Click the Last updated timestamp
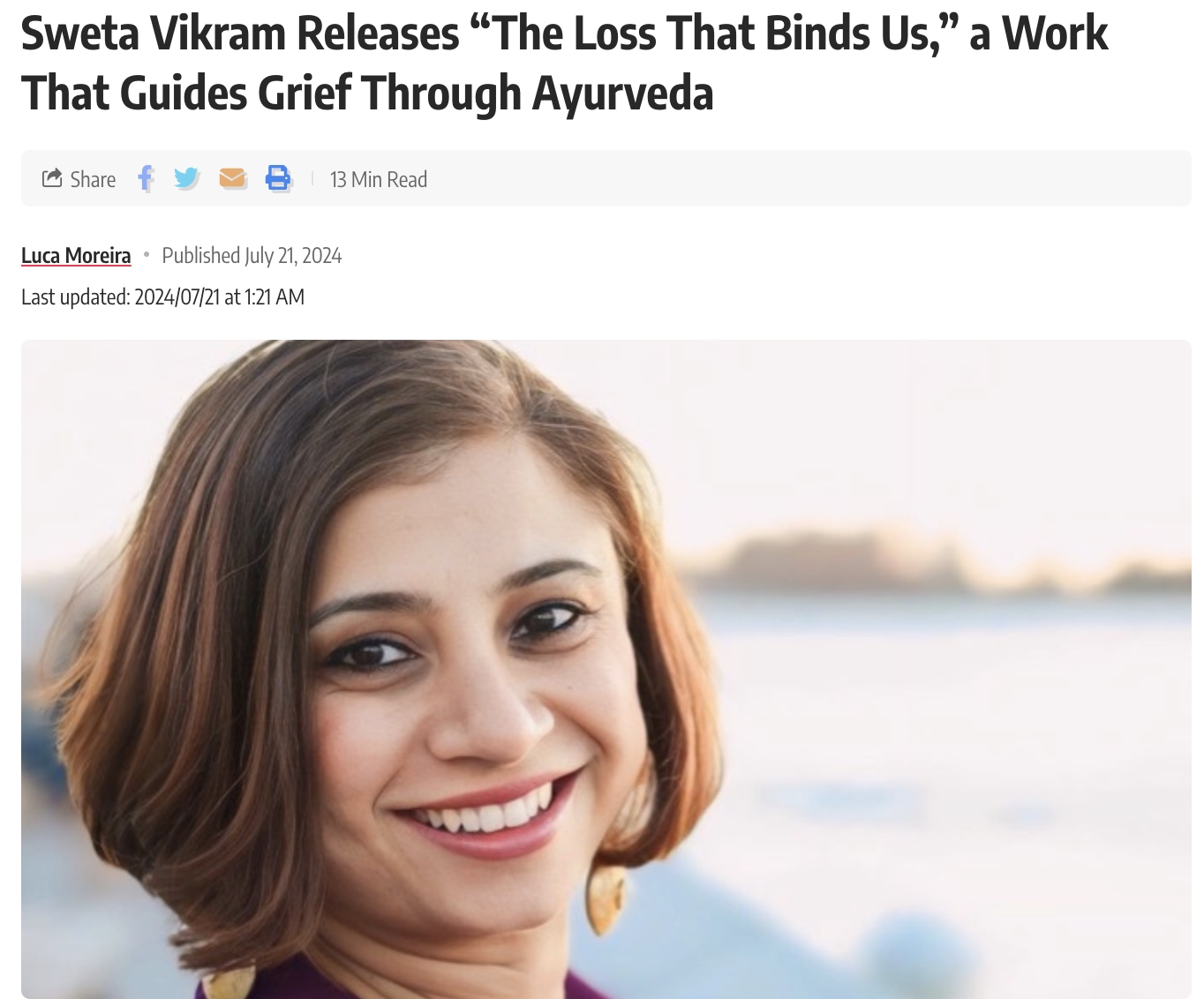Screen dimensions: 1204x999 tap(162, 297)
